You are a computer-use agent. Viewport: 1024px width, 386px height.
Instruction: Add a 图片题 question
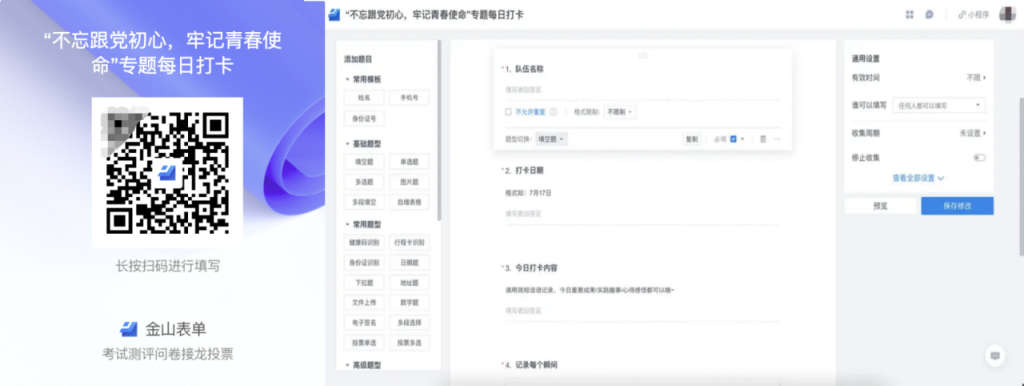[409, 182]
